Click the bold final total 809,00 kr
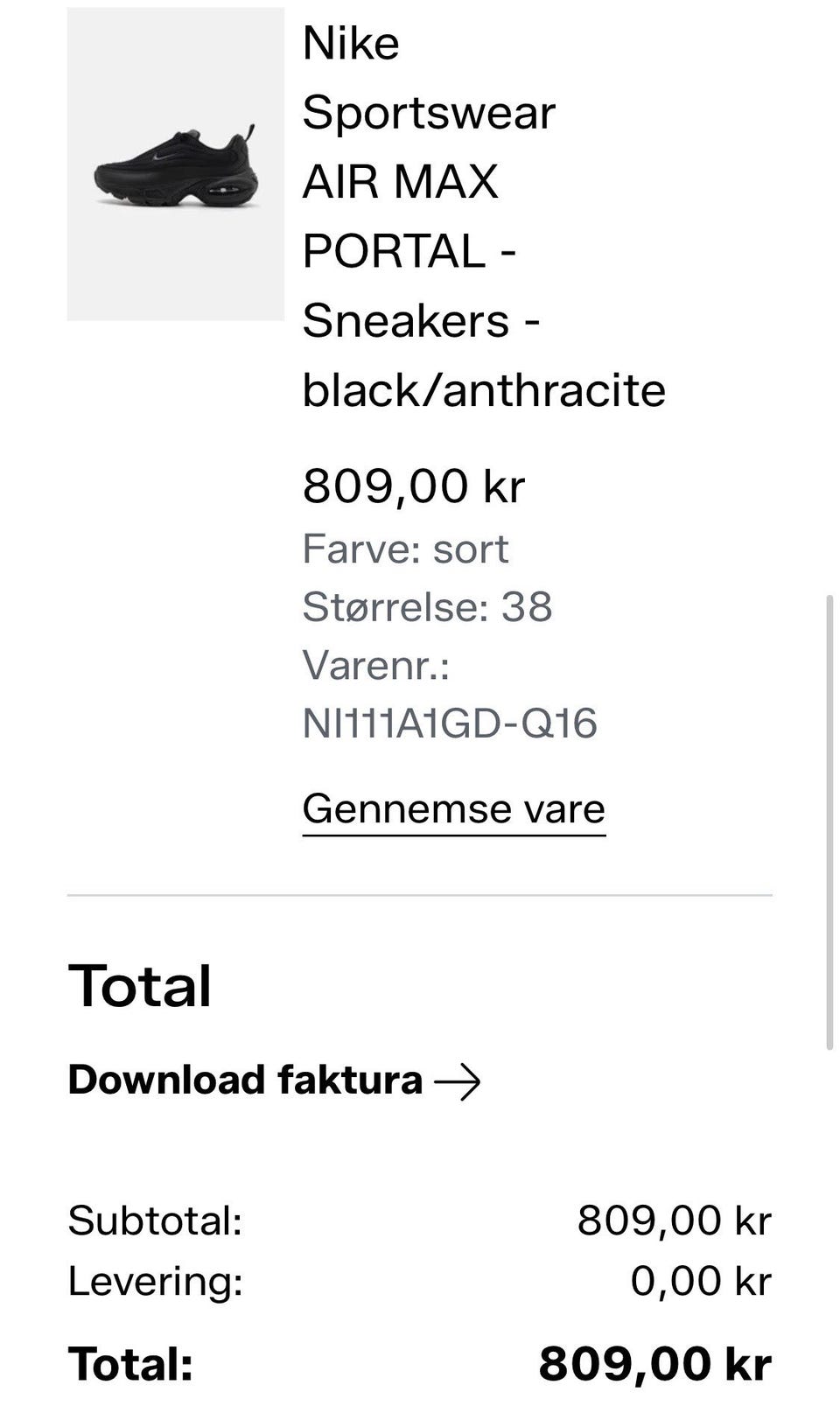The height and width of the screenshot is (1413, 840). (654, 1364)
